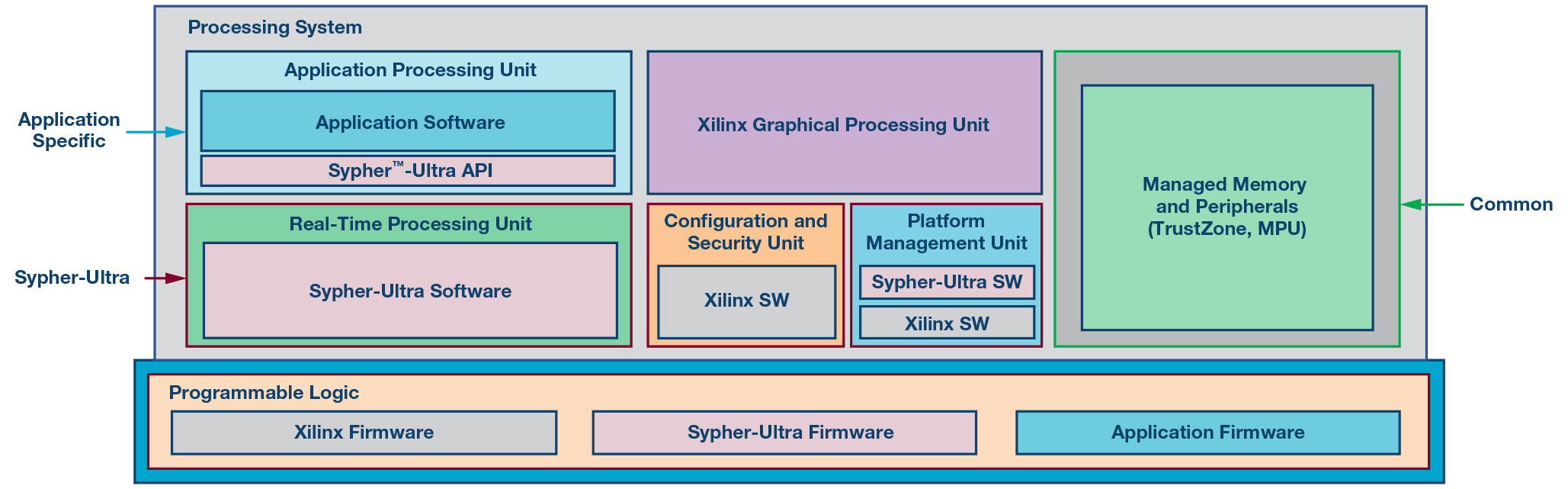Viewport: 1568px width, 489px height.
Task: Click the dark red arrow beside Sypher-Ultra
Action: point(165,278)
